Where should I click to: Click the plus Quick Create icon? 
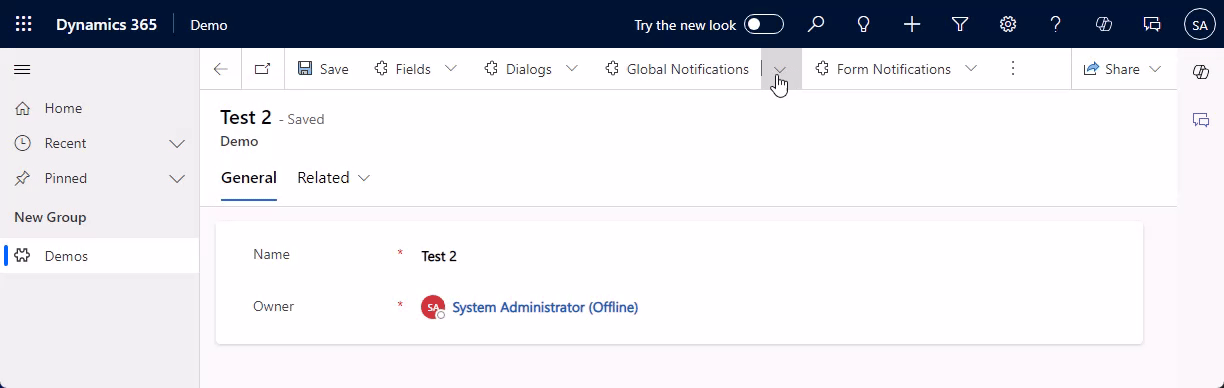(x=912, y=24)
